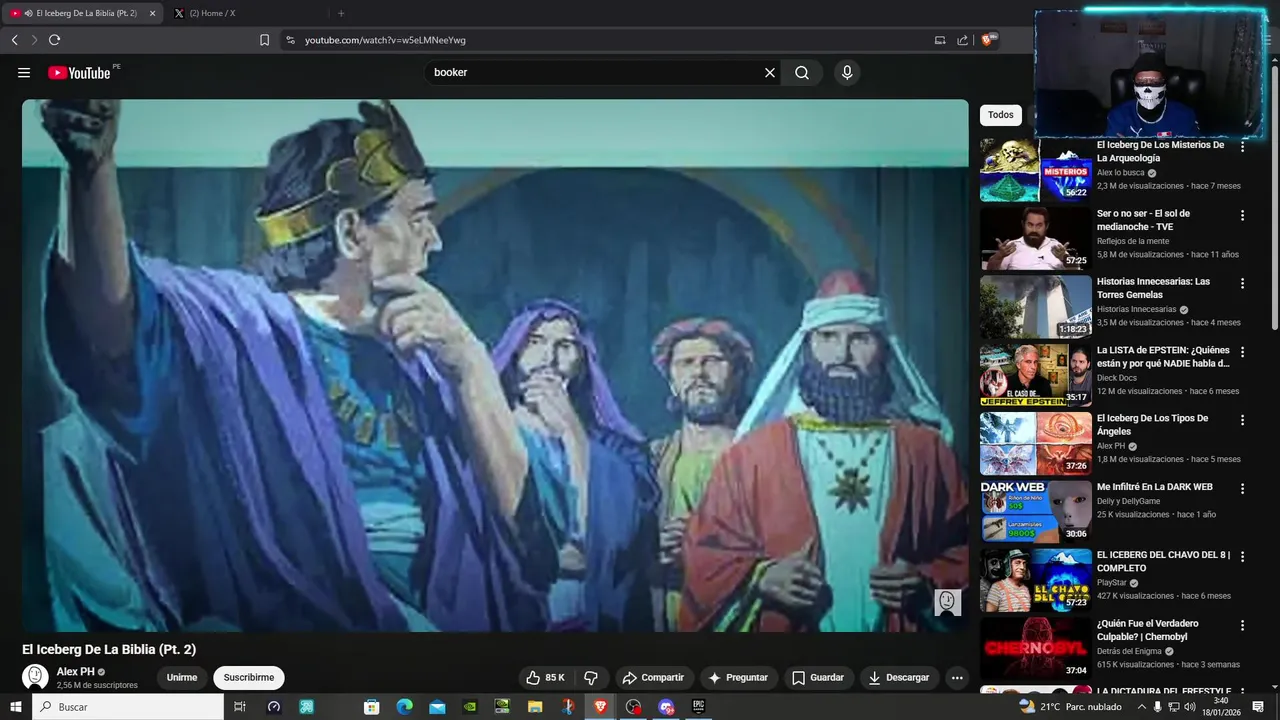Click the channel watermark in video corner

point(948,601)
